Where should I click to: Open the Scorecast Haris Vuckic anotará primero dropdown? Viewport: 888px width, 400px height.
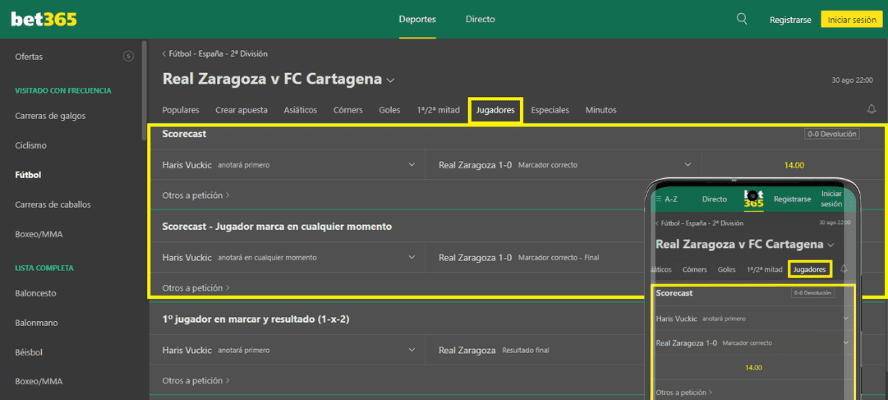pos(288,165)
